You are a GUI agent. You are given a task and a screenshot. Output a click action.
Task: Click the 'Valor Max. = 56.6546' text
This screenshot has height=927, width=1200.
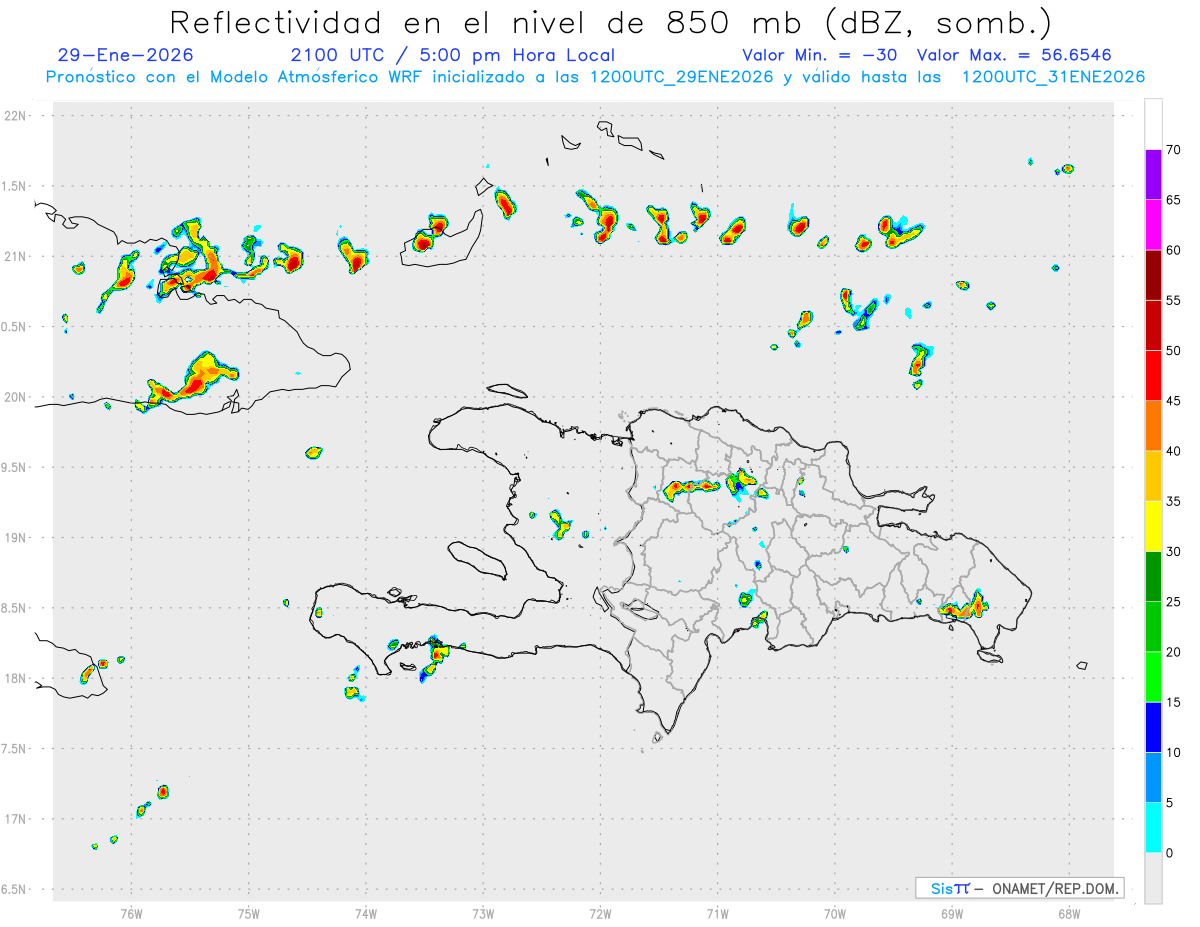[x=1014, y=55]
